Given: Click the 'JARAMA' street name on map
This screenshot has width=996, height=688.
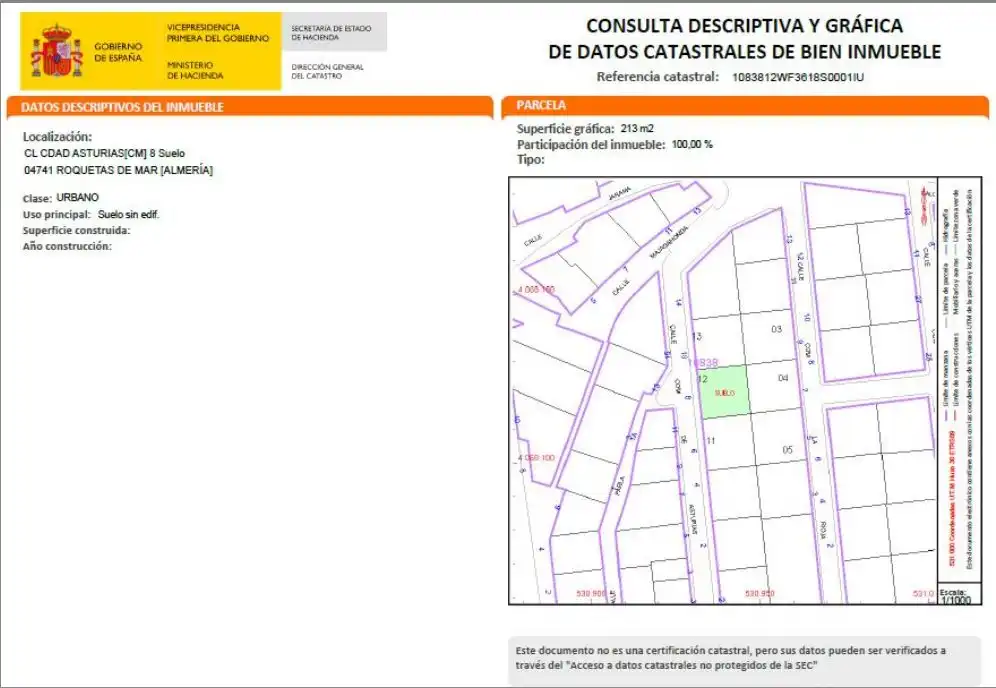Looking at the screenshot, I should pyautogui.click(x=619, y=193).
